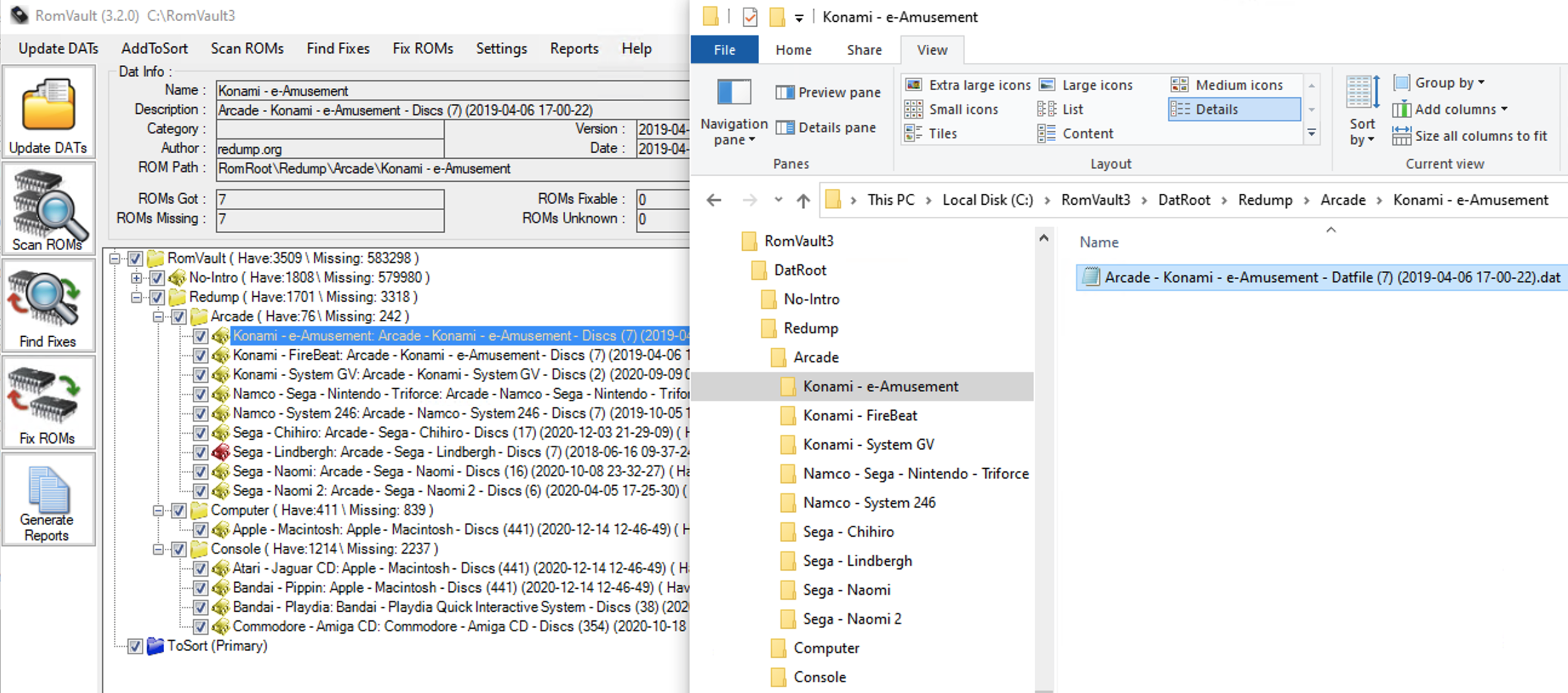Click the red DAT icon next to Sega - Lindbergh
The image size is (1568, 693).
(221, 452)
